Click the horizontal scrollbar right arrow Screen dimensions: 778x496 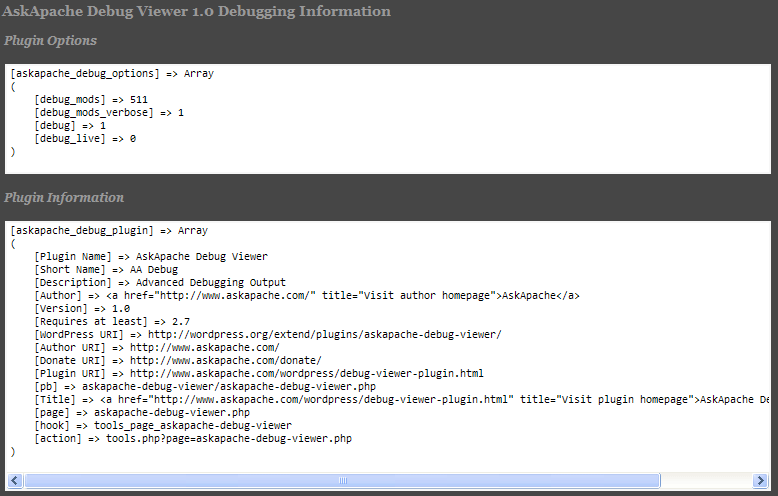[x=763, y=481]
